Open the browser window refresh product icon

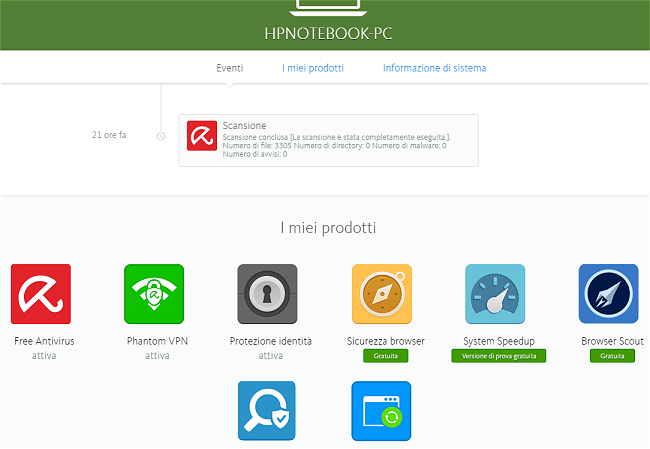(x=381, y=411)
